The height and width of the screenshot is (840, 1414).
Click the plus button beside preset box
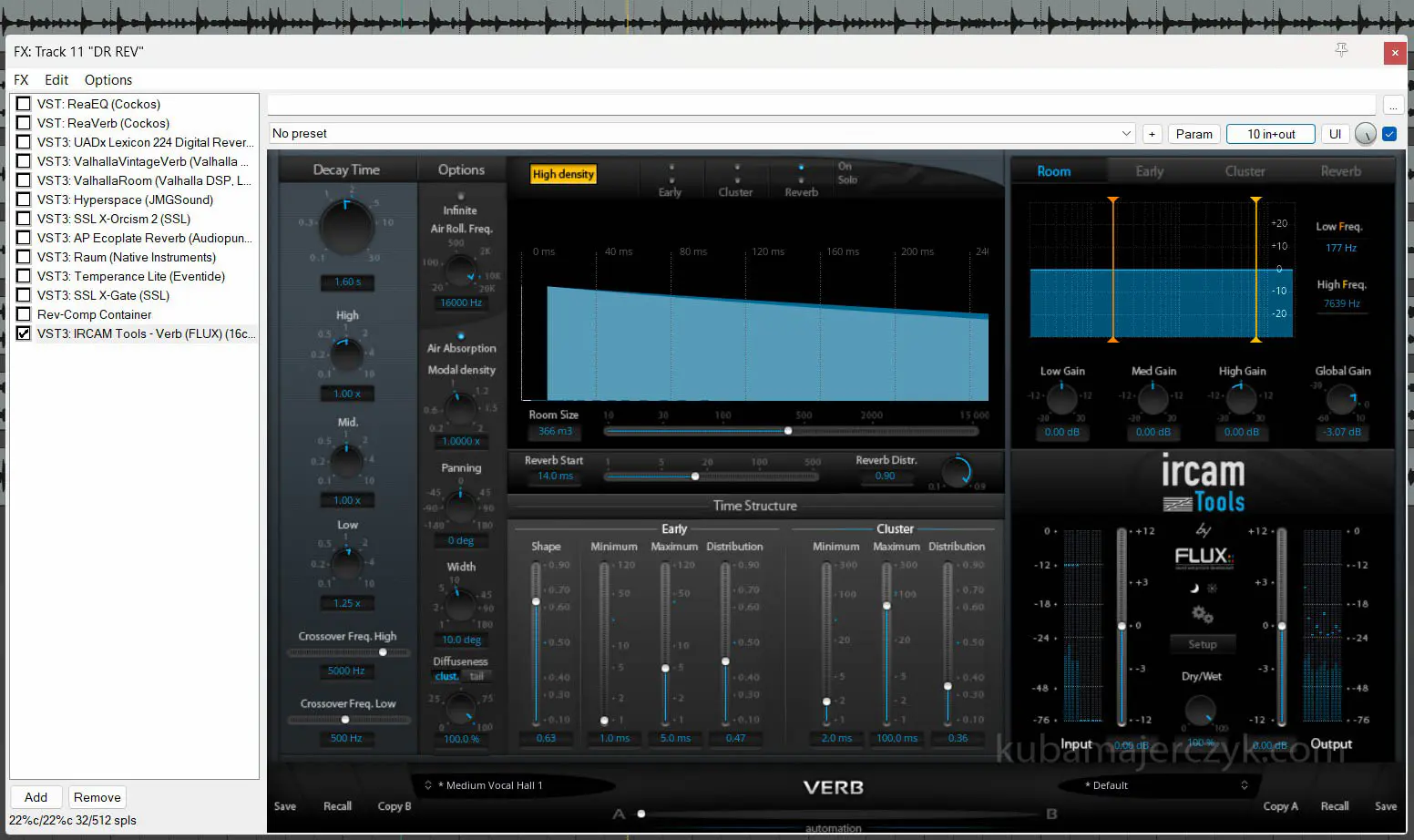(x=1152, y=134)
